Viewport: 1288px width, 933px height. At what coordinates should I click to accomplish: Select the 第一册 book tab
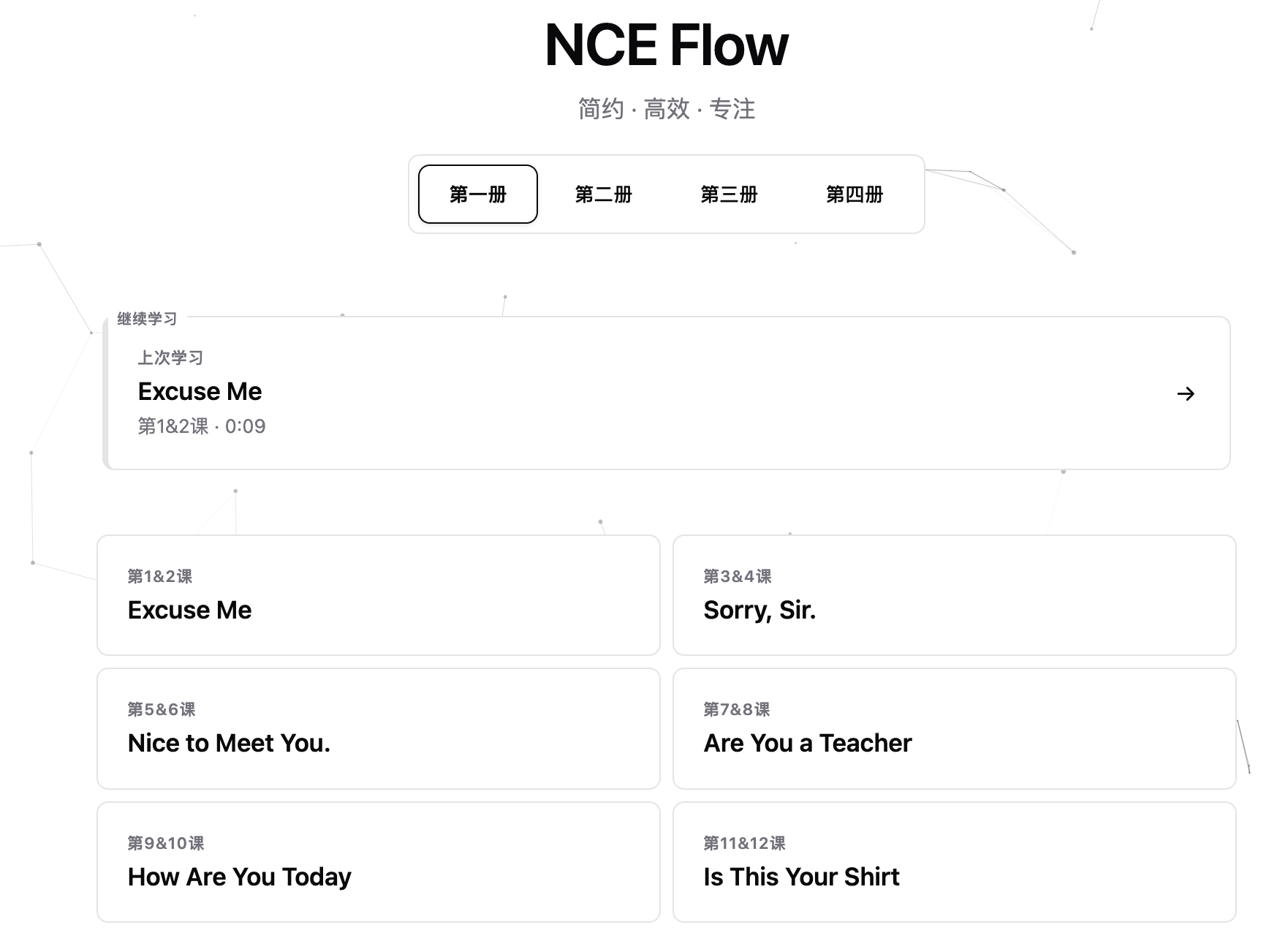[478, 194]
